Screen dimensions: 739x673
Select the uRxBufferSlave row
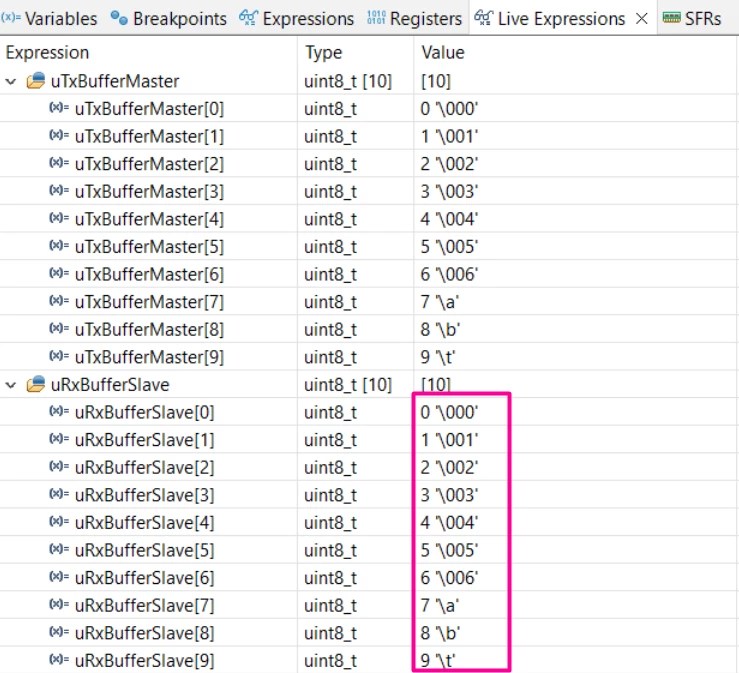pos(370,385)
